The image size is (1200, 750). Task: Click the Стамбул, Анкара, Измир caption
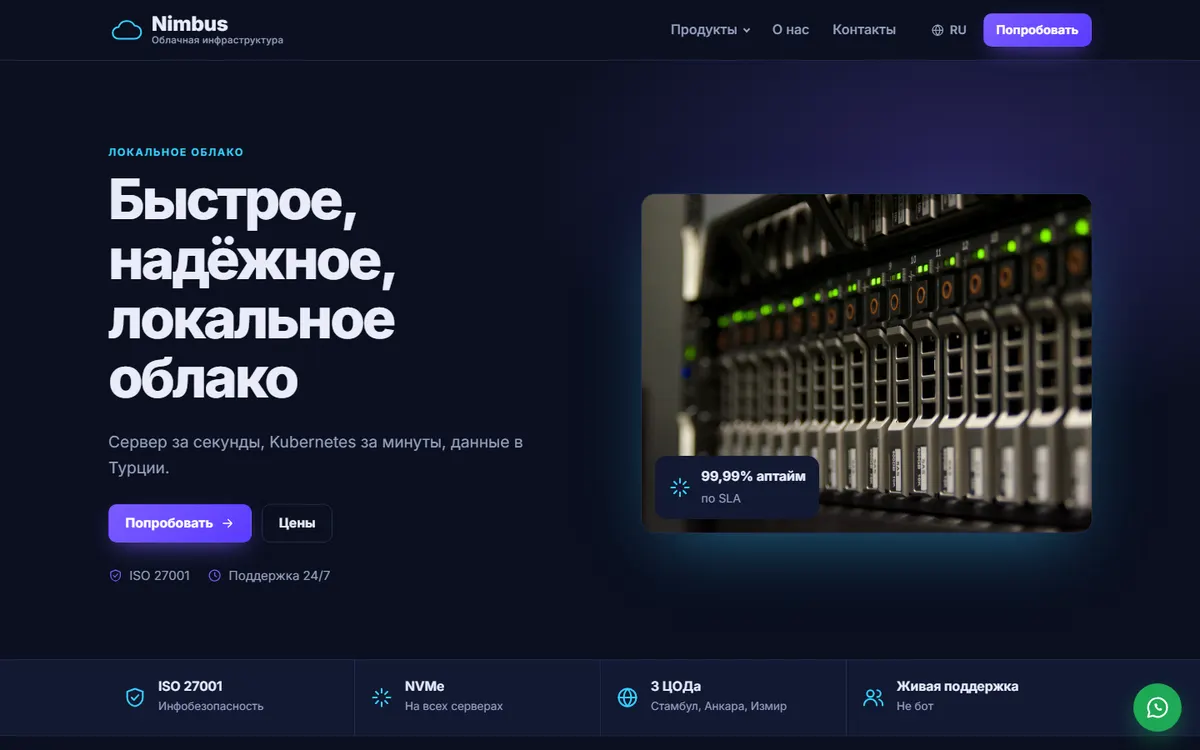pos(719,706)
